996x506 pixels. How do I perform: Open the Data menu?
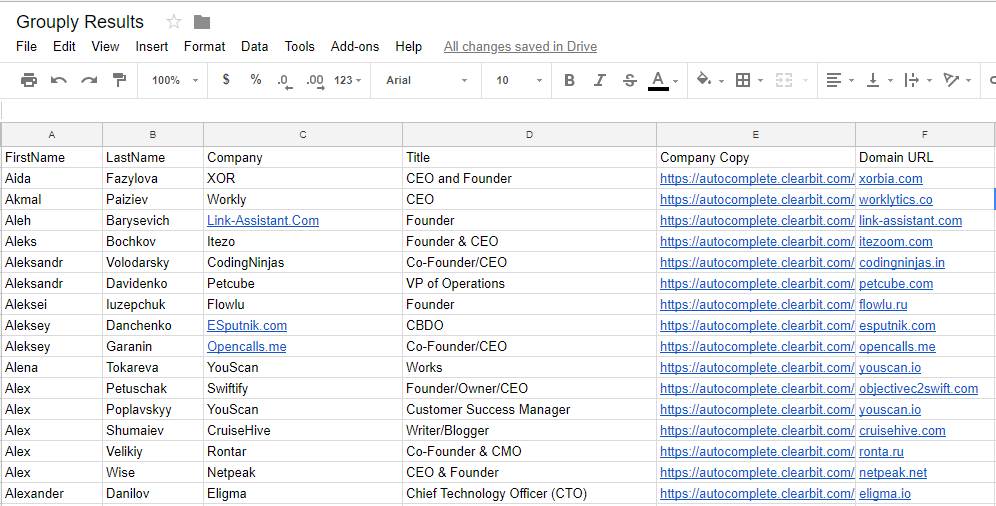coord(254,46)
